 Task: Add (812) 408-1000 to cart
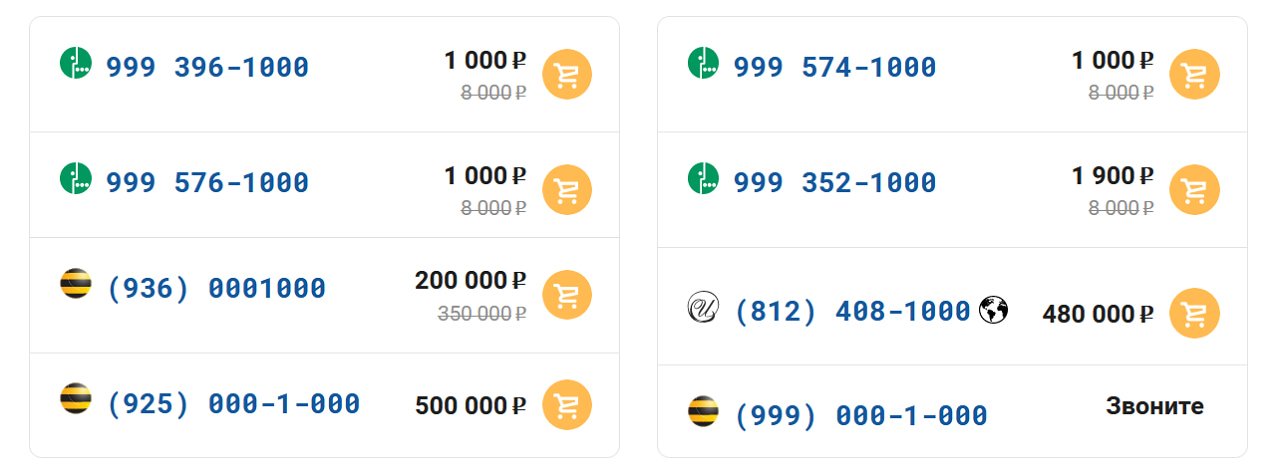coord(1195,313)
